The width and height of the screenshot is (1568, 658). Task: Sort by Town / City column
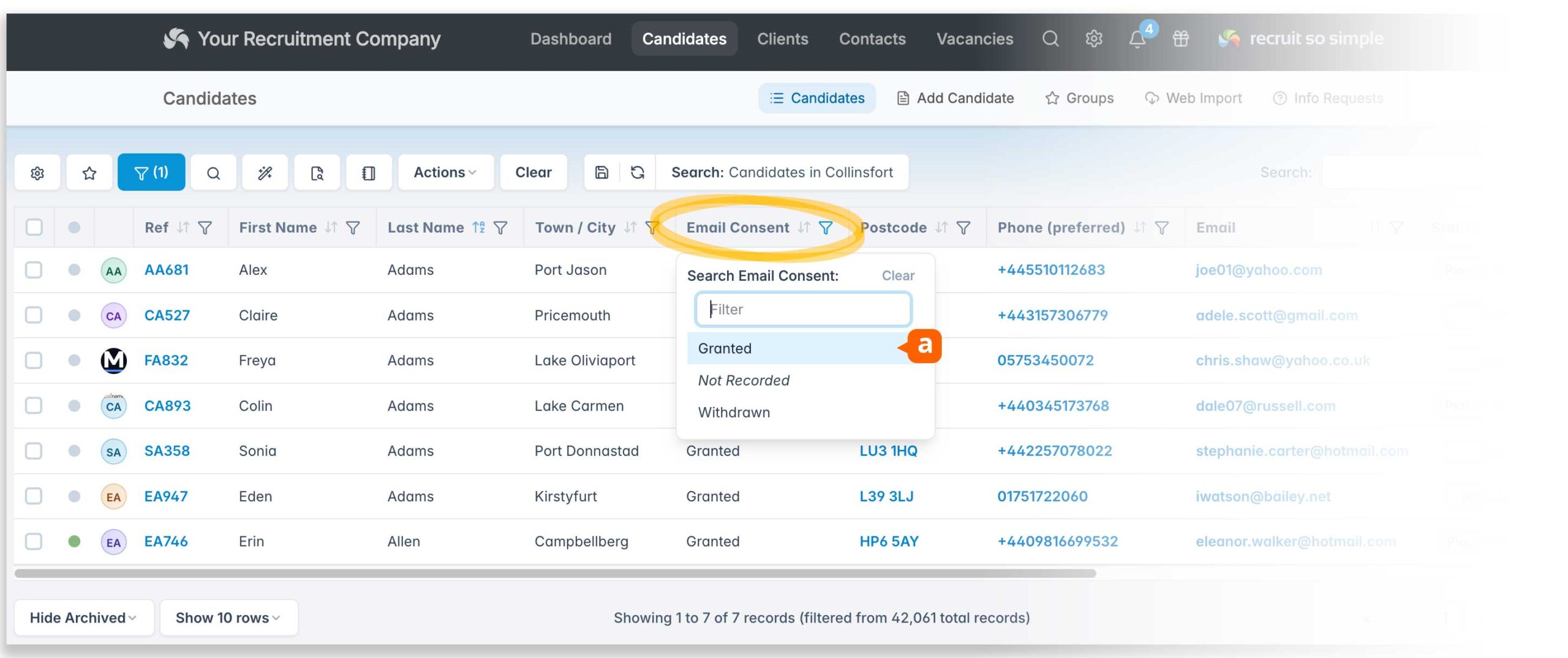[630, 228]
